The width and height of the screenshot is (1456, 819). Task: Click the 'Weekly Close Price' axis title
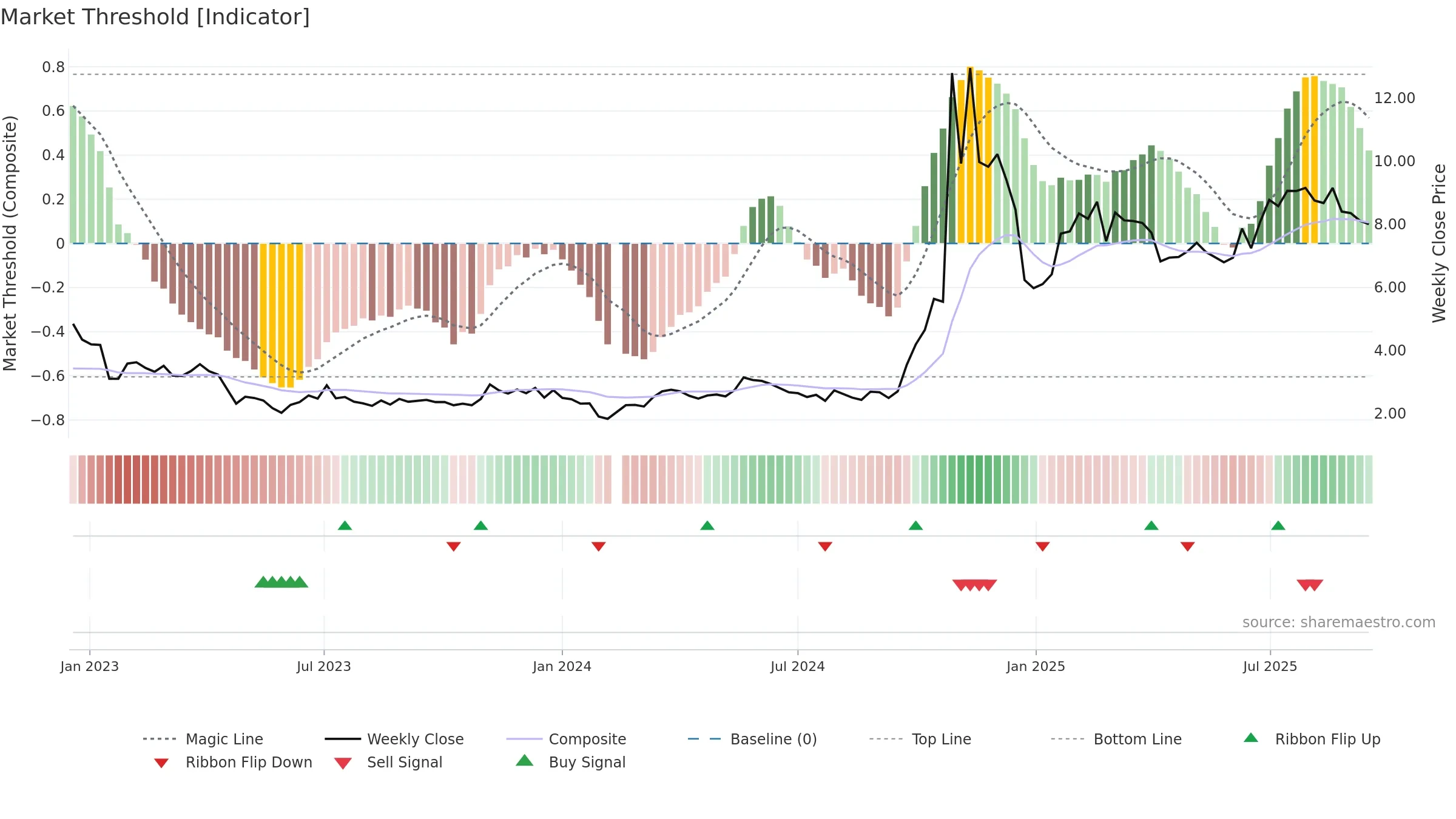point(1439,243)
